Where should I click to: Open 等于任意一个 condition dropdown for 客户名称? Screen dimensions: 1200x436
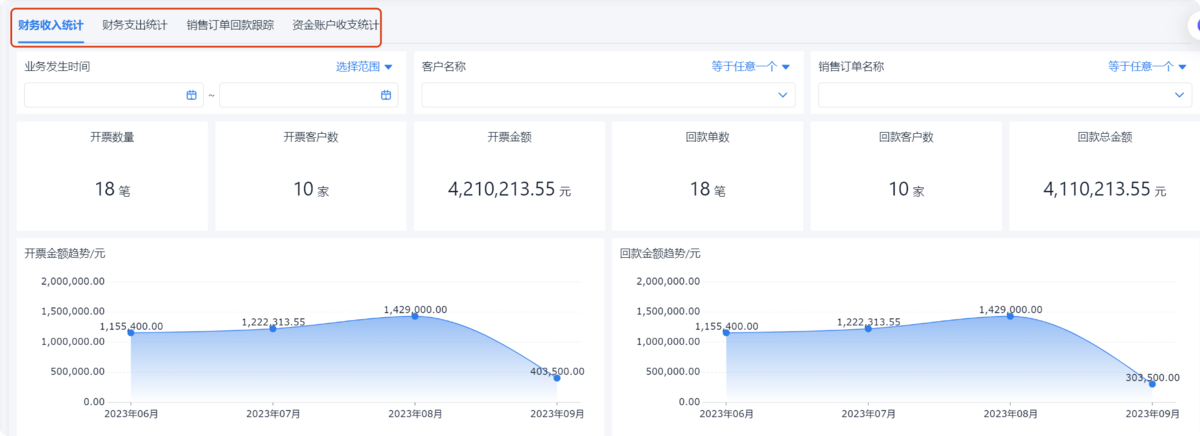[751, 67]
